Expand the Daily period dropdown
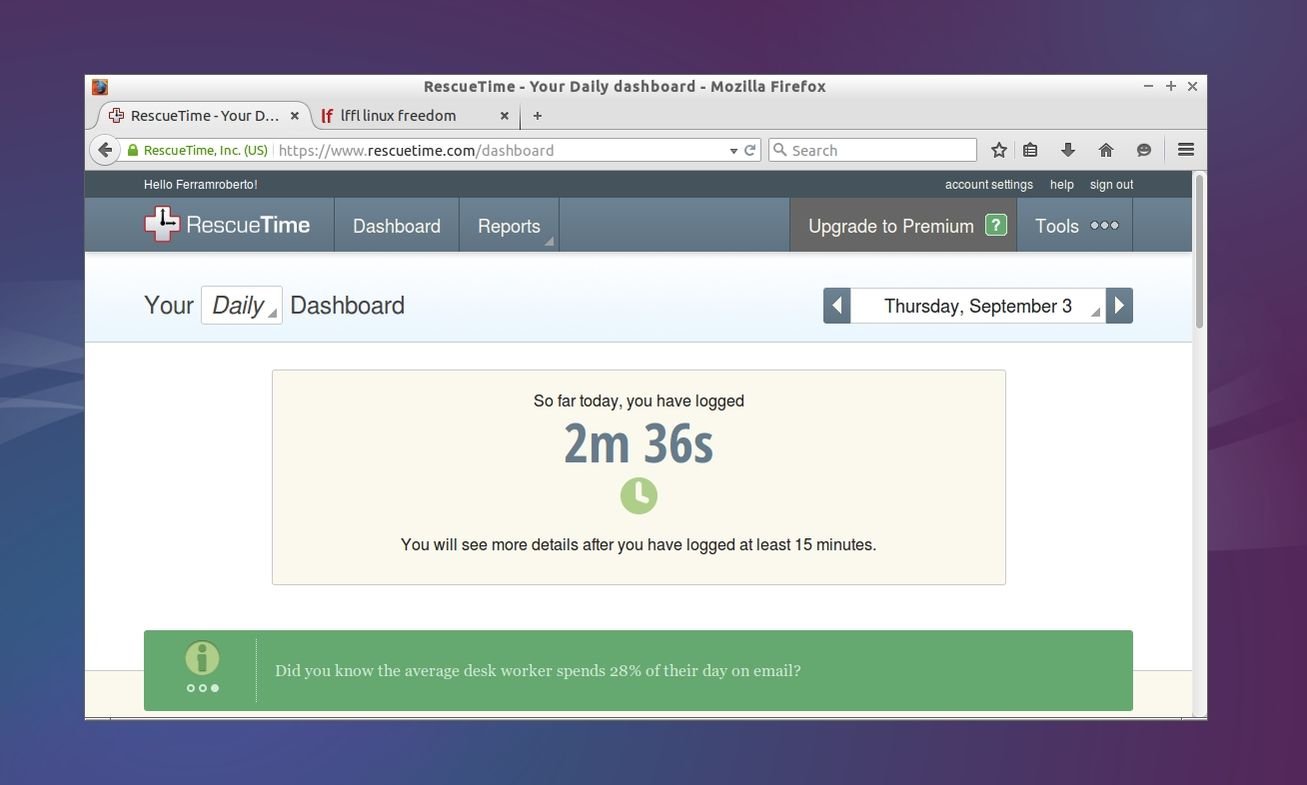Viewport: 1307px width, 785px height. [x=242, y=305]
